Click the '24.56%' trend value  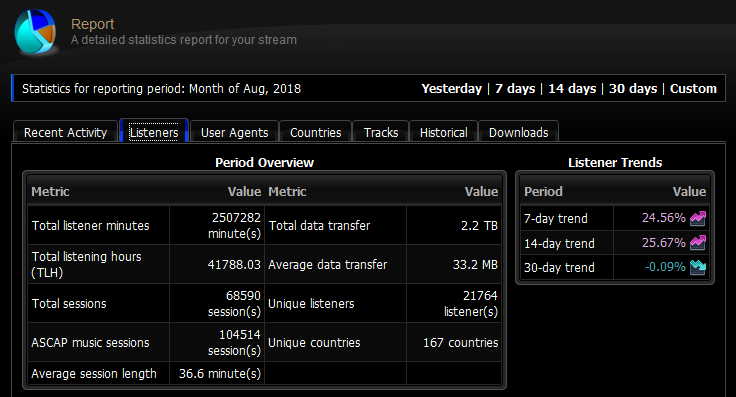click(664, 218)
